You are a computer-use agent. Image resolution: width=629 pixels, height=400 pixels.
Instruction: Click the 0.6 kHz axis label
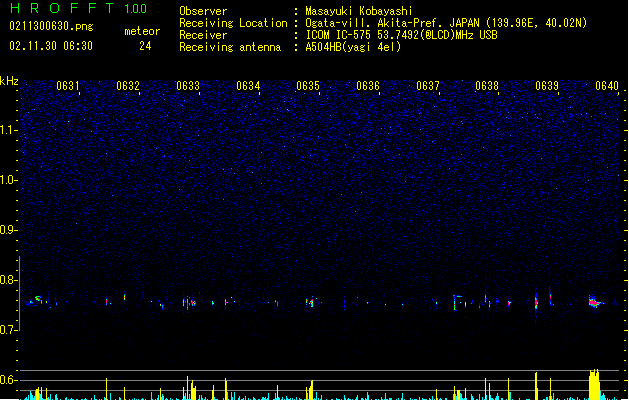8,380
